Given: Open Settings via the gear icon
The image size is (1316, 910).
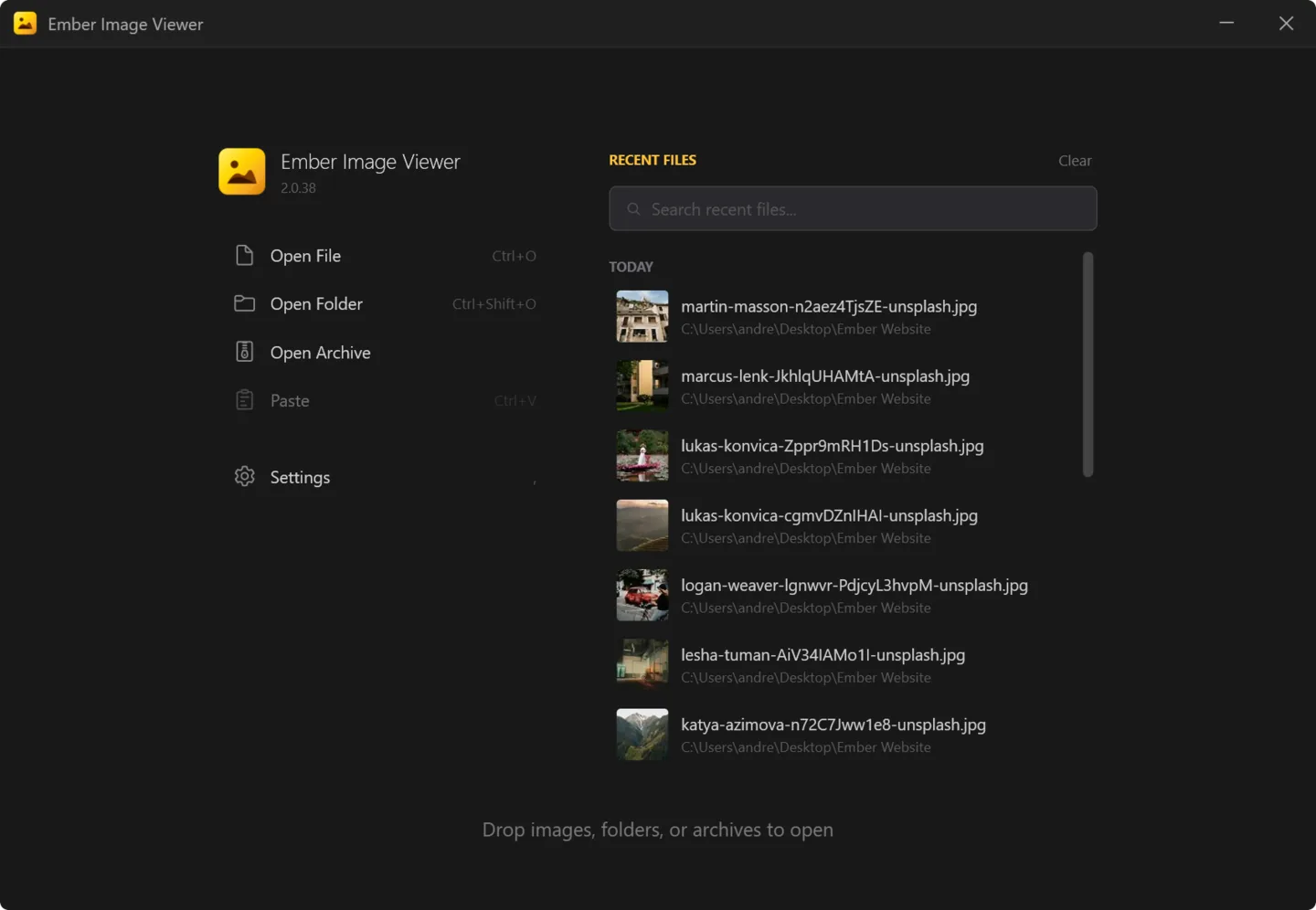Looking at the screenshot, I should [244, 476].
